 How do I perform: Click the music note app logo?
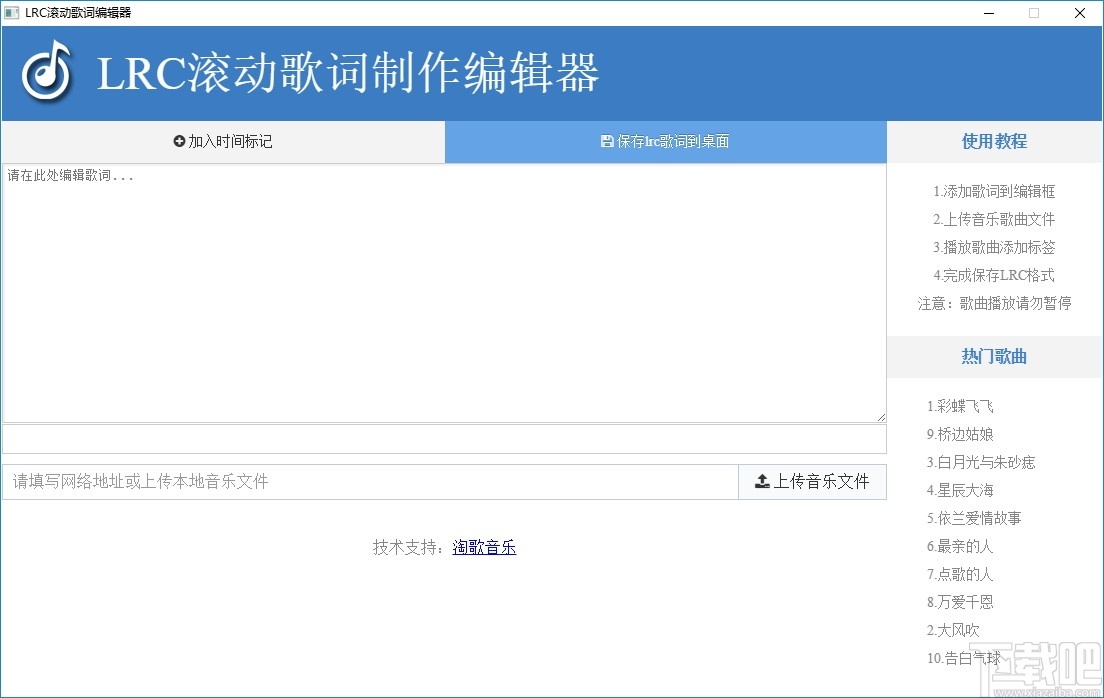pos(47,74)
